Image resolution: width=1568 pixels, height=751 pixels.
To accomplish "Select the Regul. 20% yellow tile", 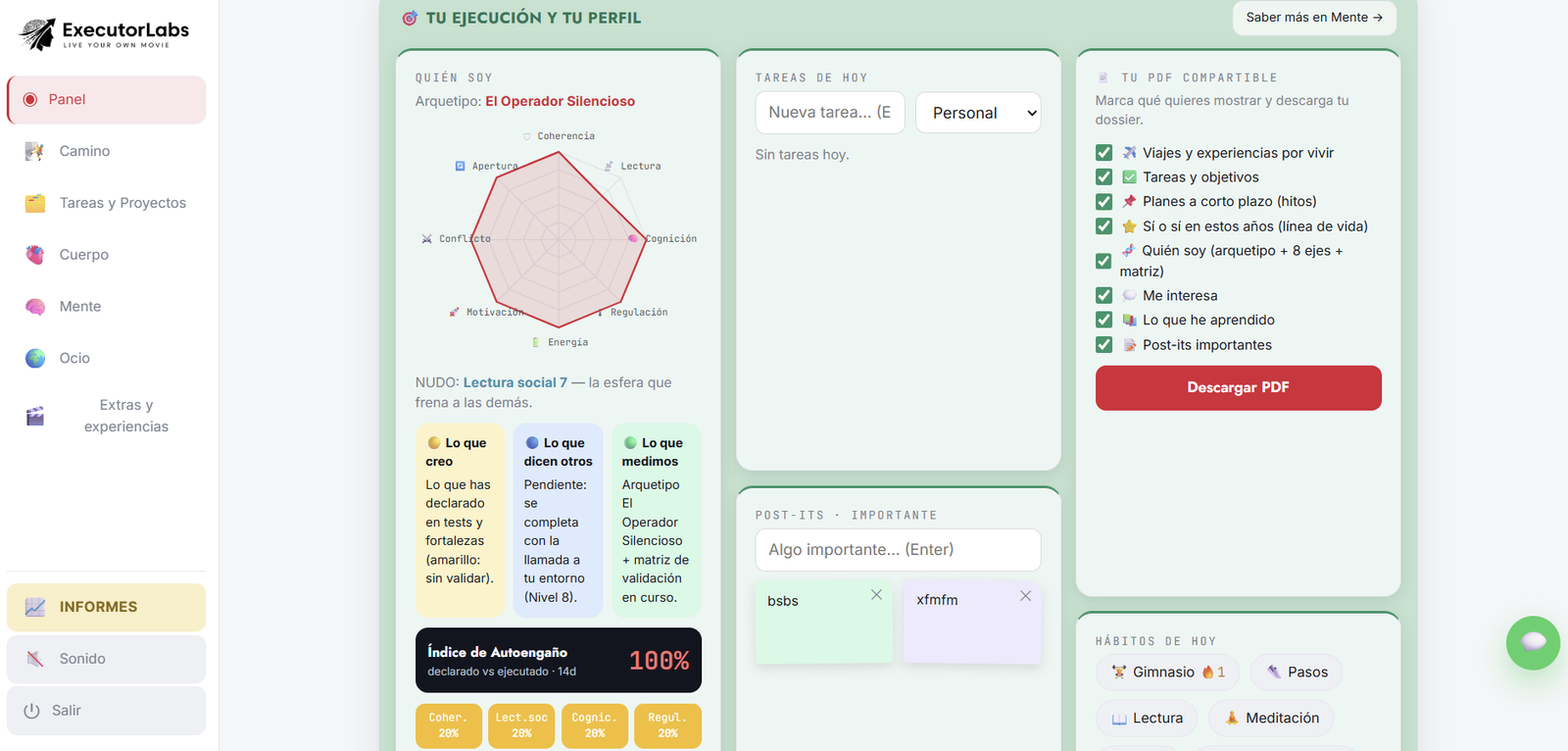I will 667,726.
